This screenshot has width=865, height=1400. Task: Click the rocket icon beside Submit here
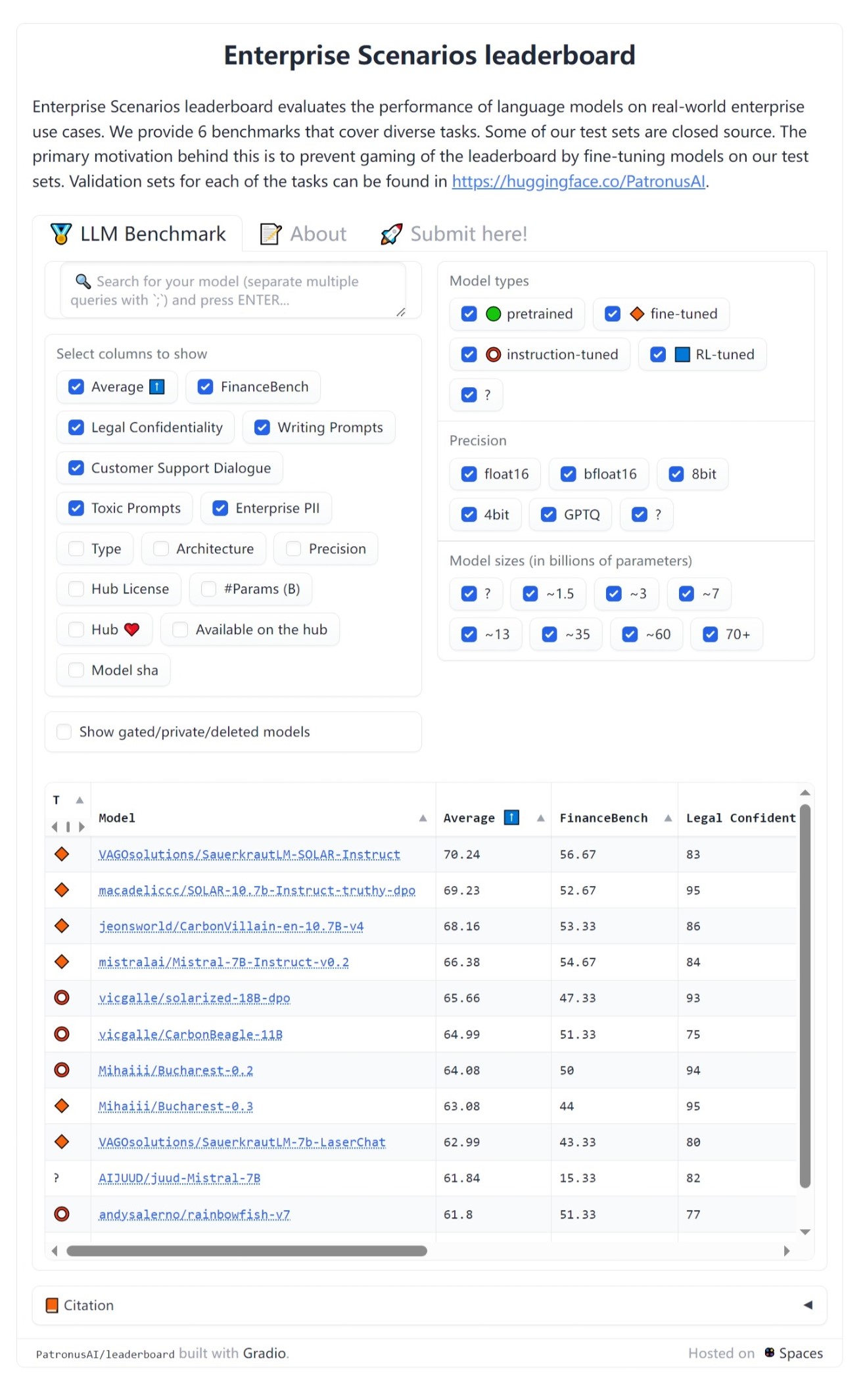pos(391,234)
